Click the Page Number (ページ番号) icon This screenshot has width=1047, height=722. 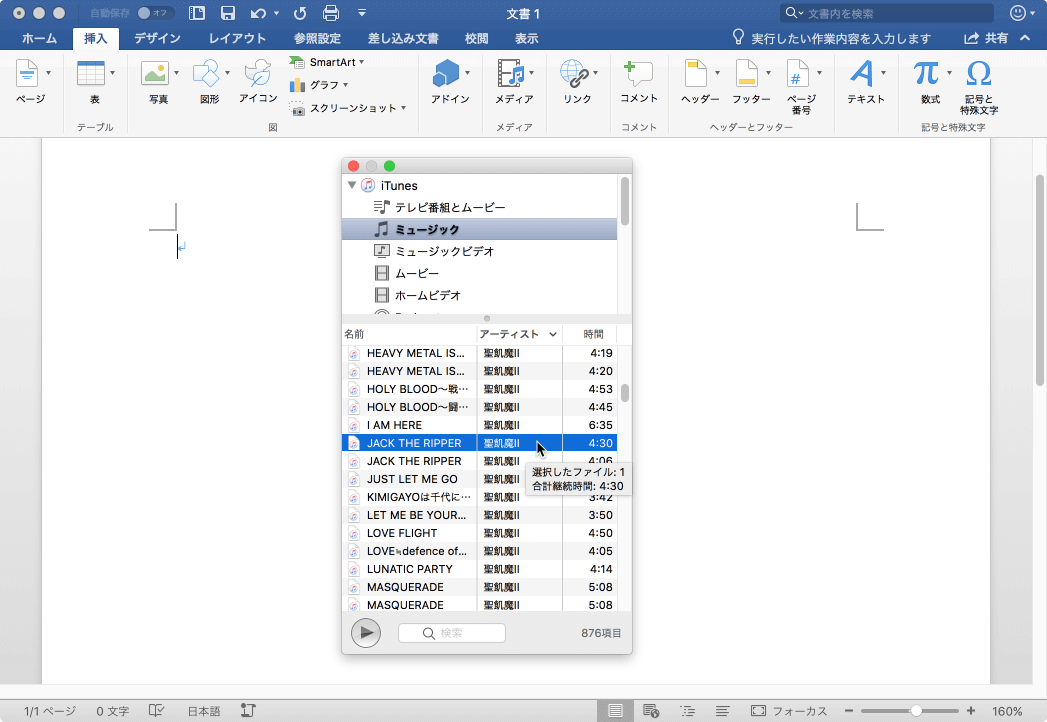point(798,73)
